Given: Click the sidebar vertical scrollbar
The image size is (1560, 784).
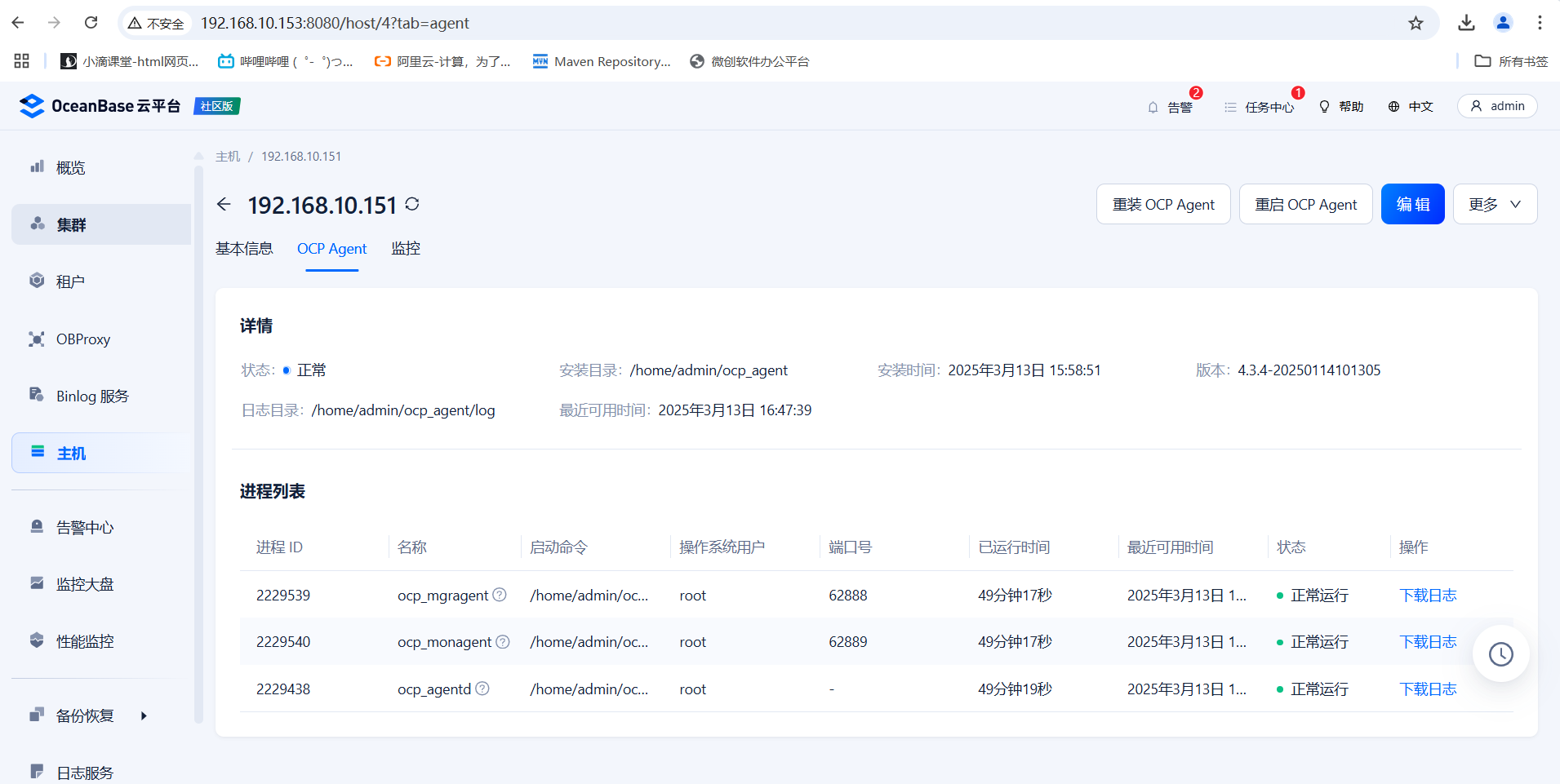Looking at the screenshot, I should [x=198, y=445].
